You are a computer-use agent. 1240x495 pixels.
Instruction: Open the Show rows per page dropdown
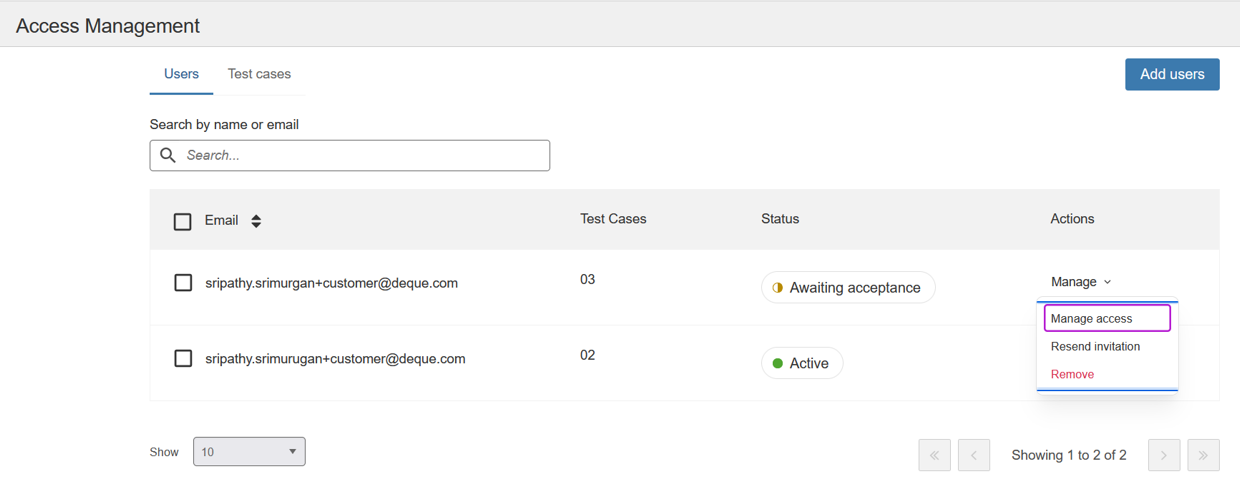[x=249, y=452]
